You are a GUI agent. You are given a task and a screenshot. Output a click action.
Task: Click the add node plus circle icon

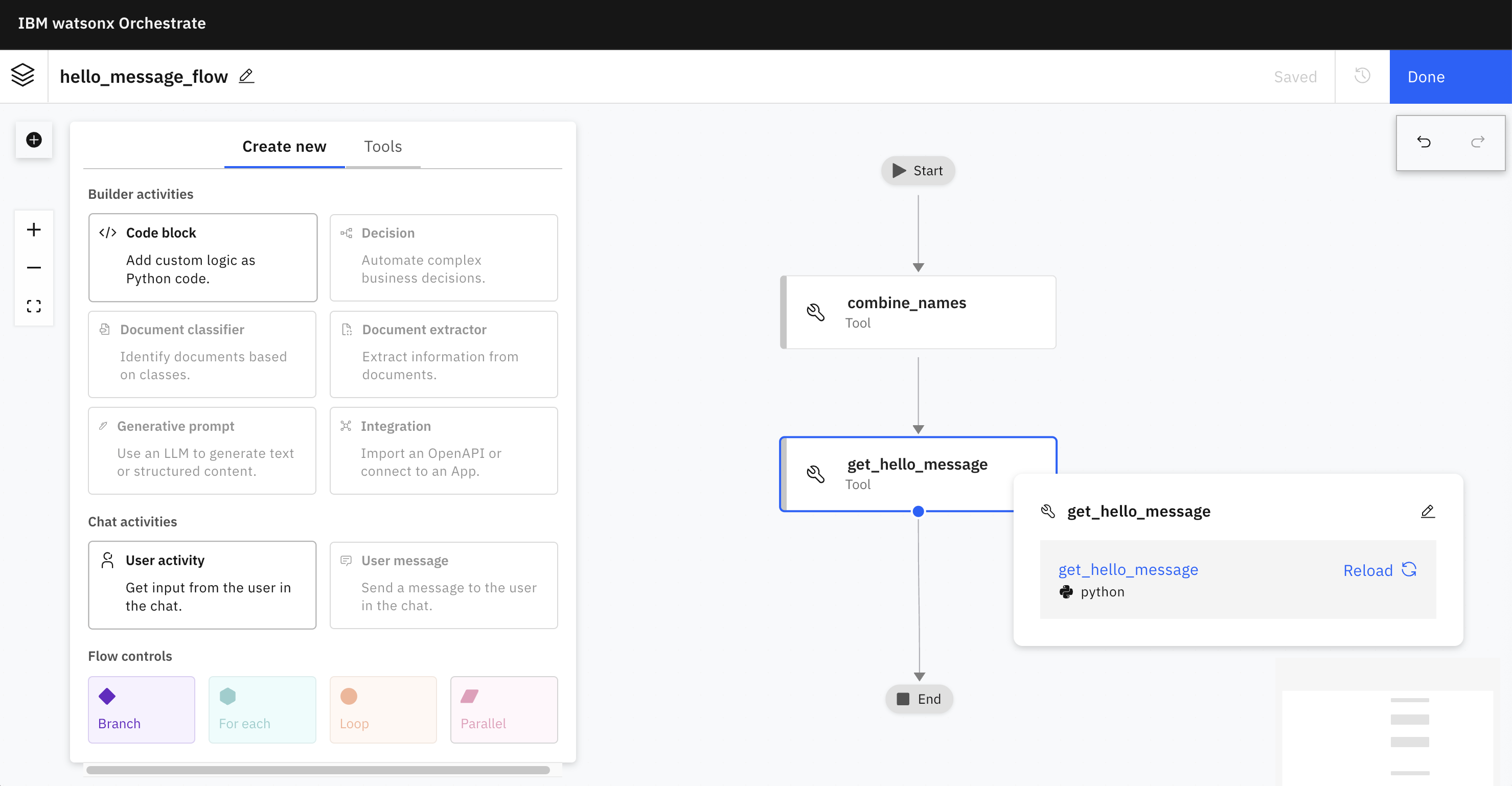(34, 140)
